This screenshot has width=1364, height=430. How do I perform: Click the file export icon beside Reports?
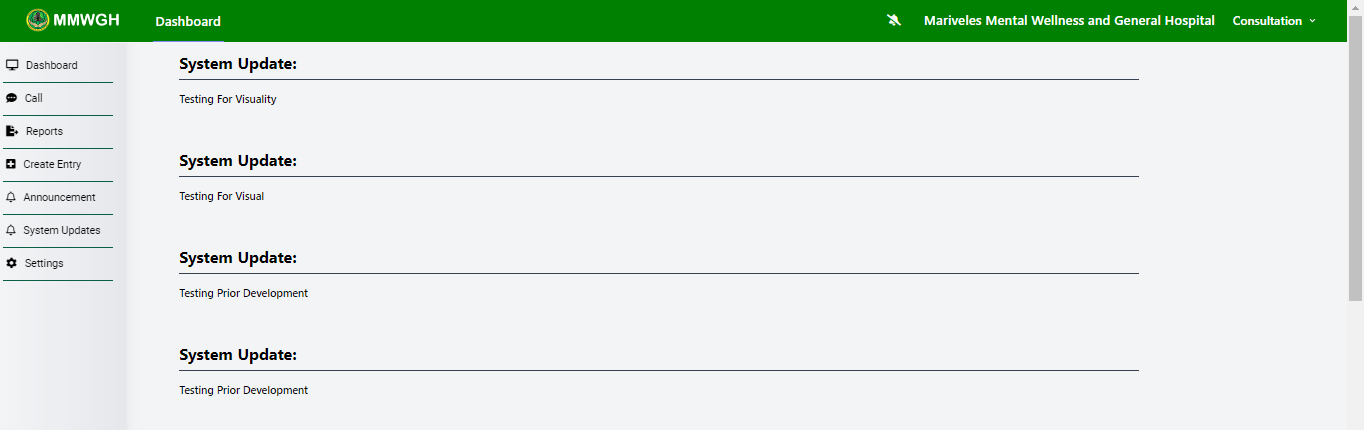click(12, 131)
